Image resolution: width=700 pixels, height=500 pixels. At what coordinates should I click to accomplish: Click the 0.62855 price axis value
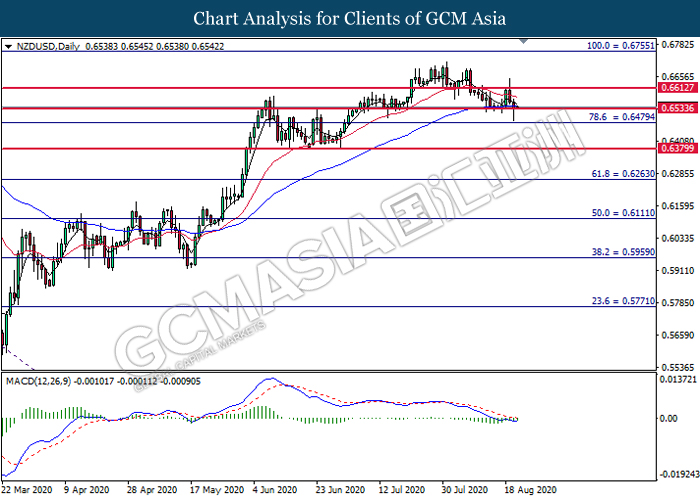[x=678, y=174]
